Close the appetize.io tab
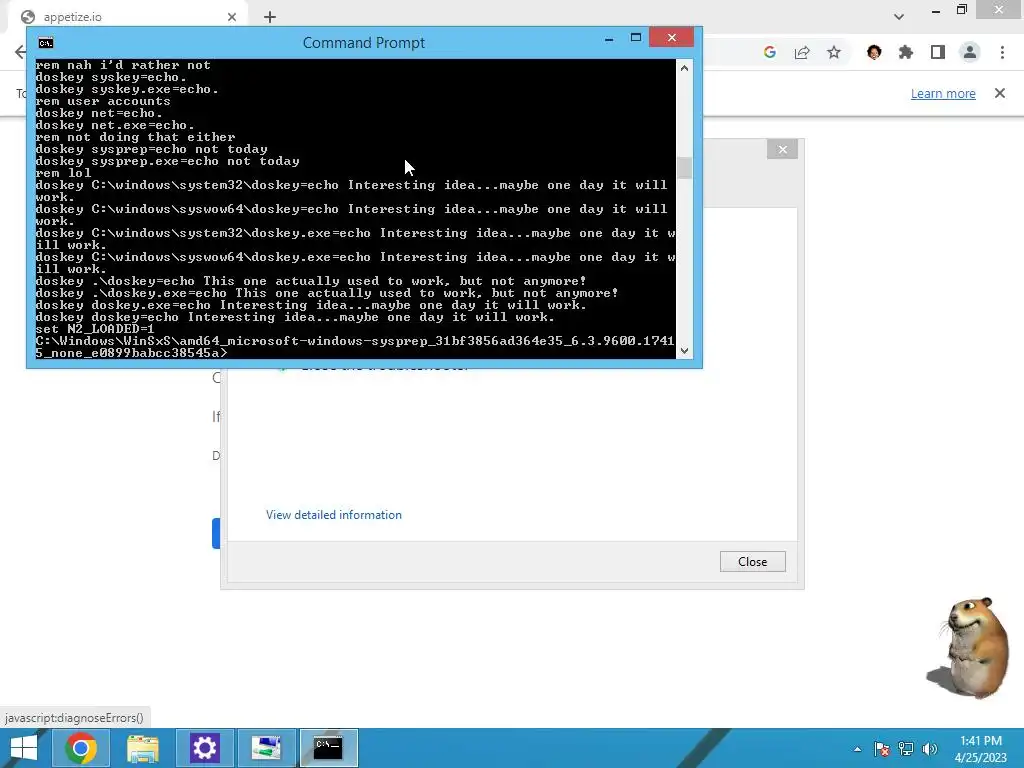Screen dimensions: 1024x768 (x=232, y=17)
